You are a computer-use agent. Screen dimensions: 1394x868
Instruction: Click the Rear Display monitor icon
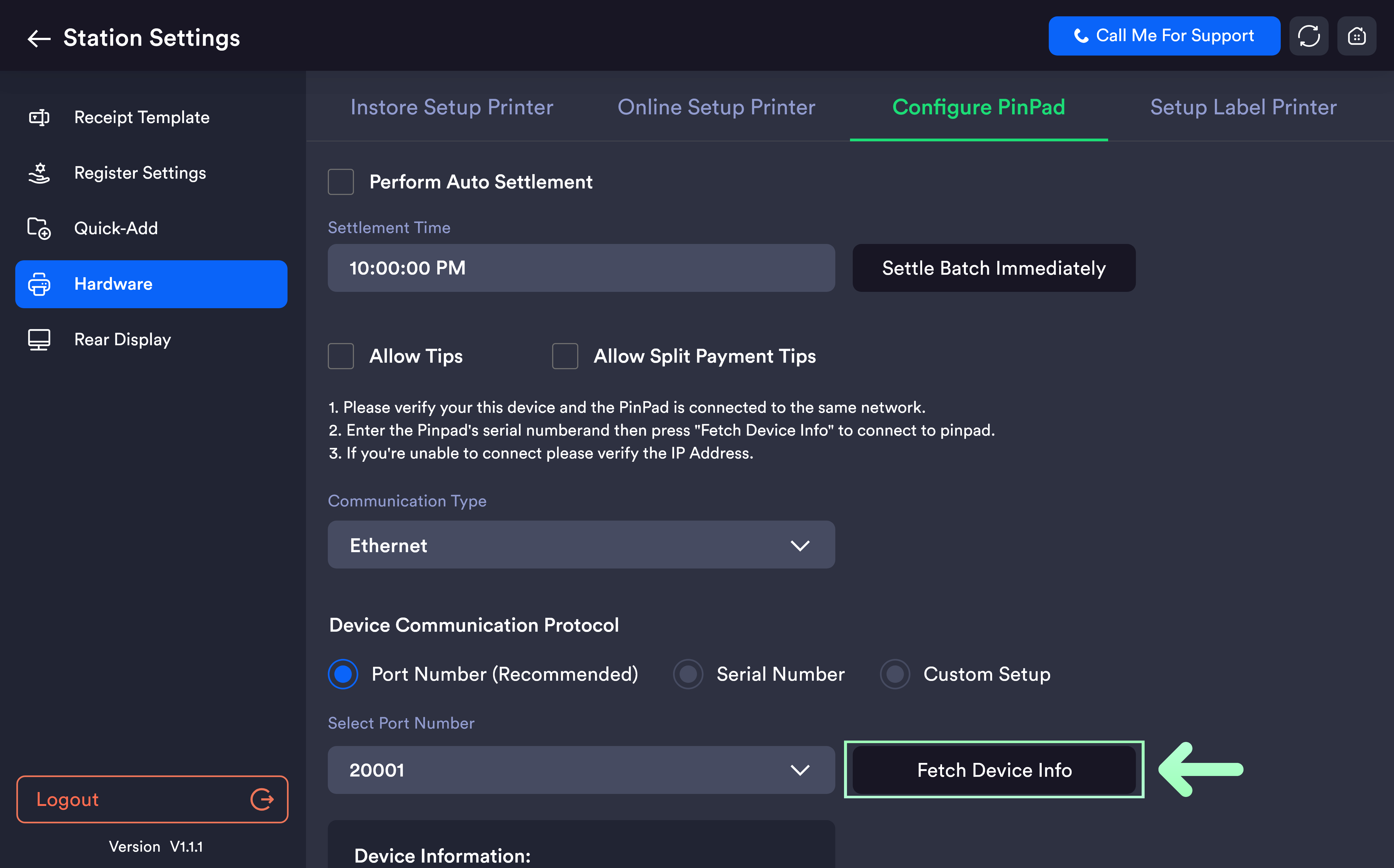(39, 339)
